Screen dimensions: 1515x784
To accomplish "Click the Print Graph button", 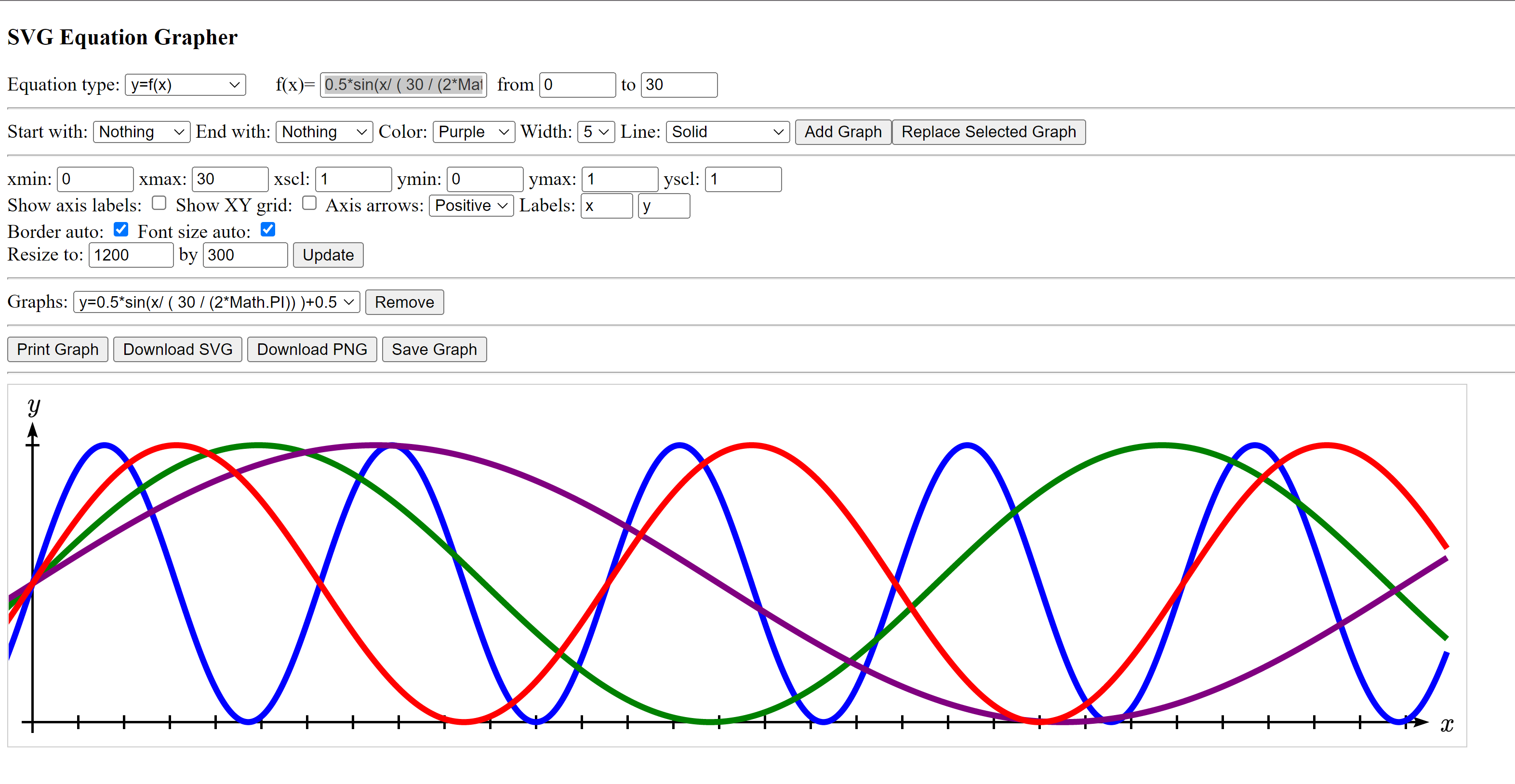I will pos(58,350).
